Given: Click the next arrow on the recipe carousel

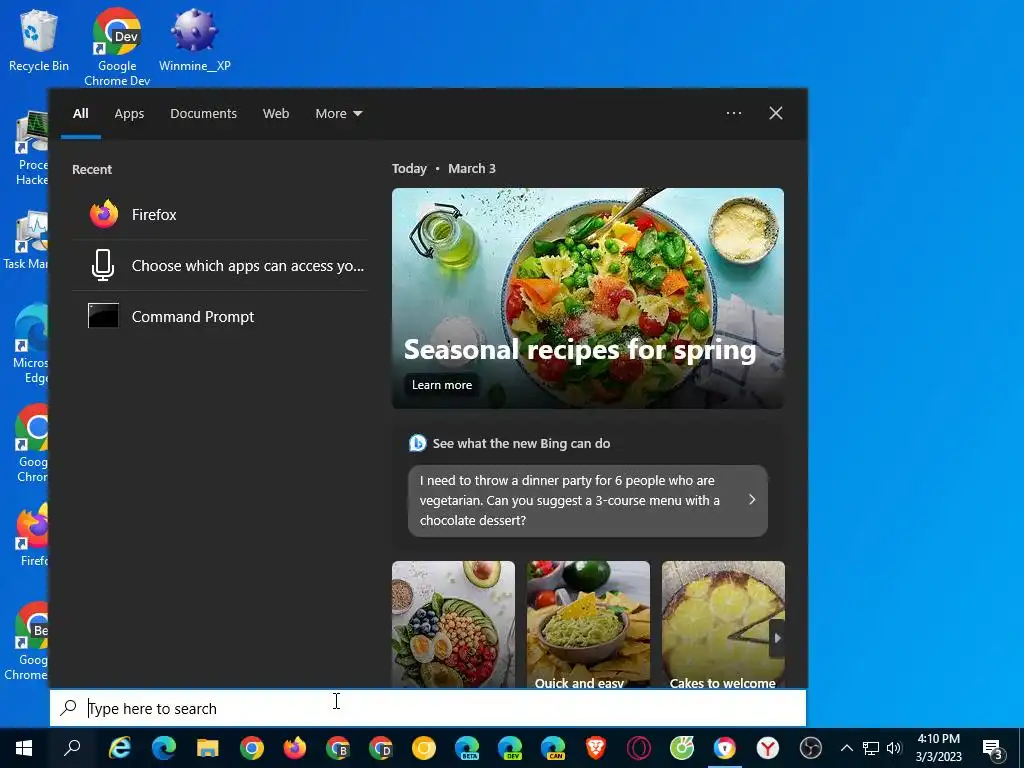Looking at the screenshot, I should click(x=777, y=638).
